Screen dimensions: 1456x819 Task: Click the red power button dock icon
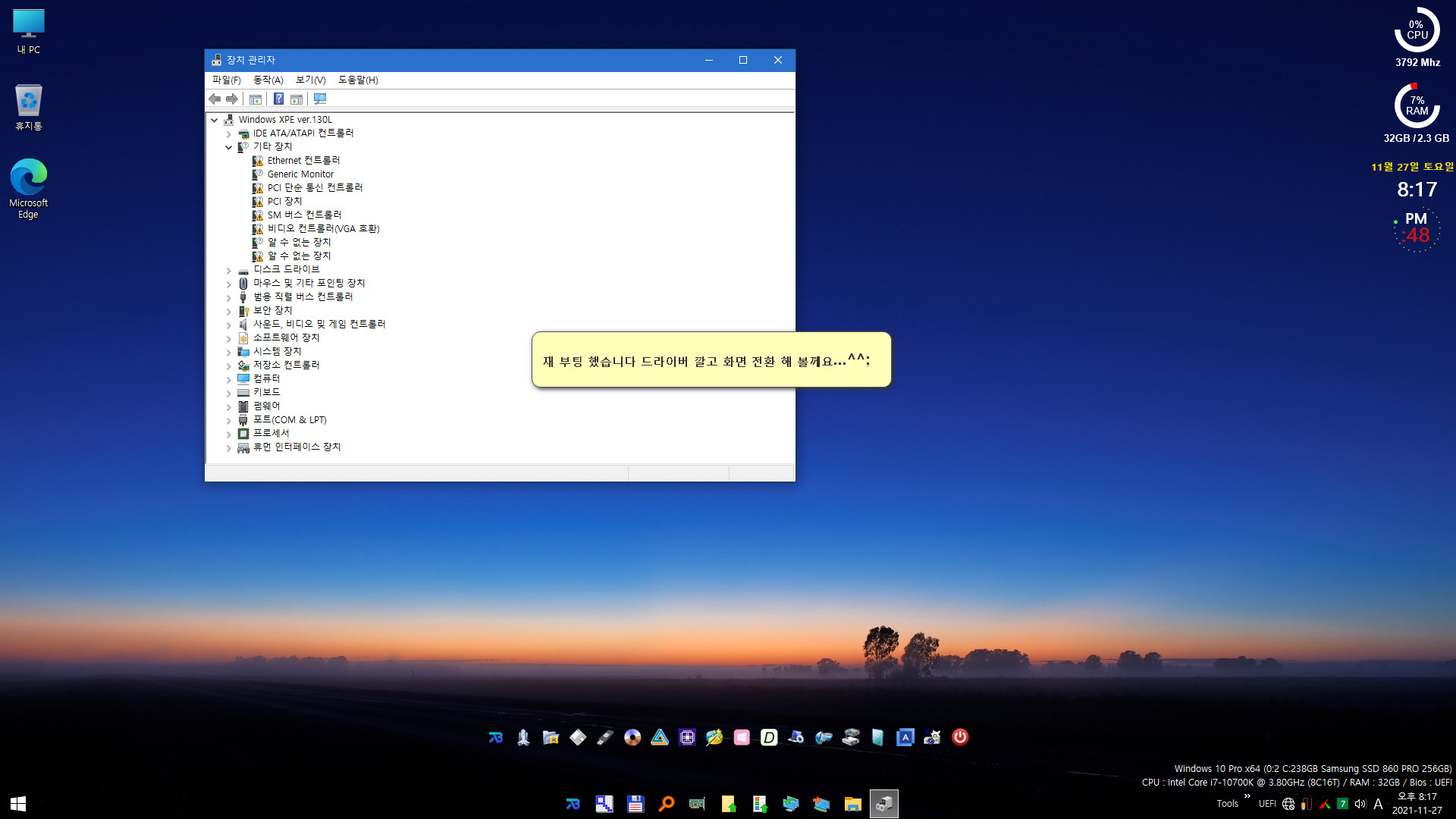(x=960, y=737)
